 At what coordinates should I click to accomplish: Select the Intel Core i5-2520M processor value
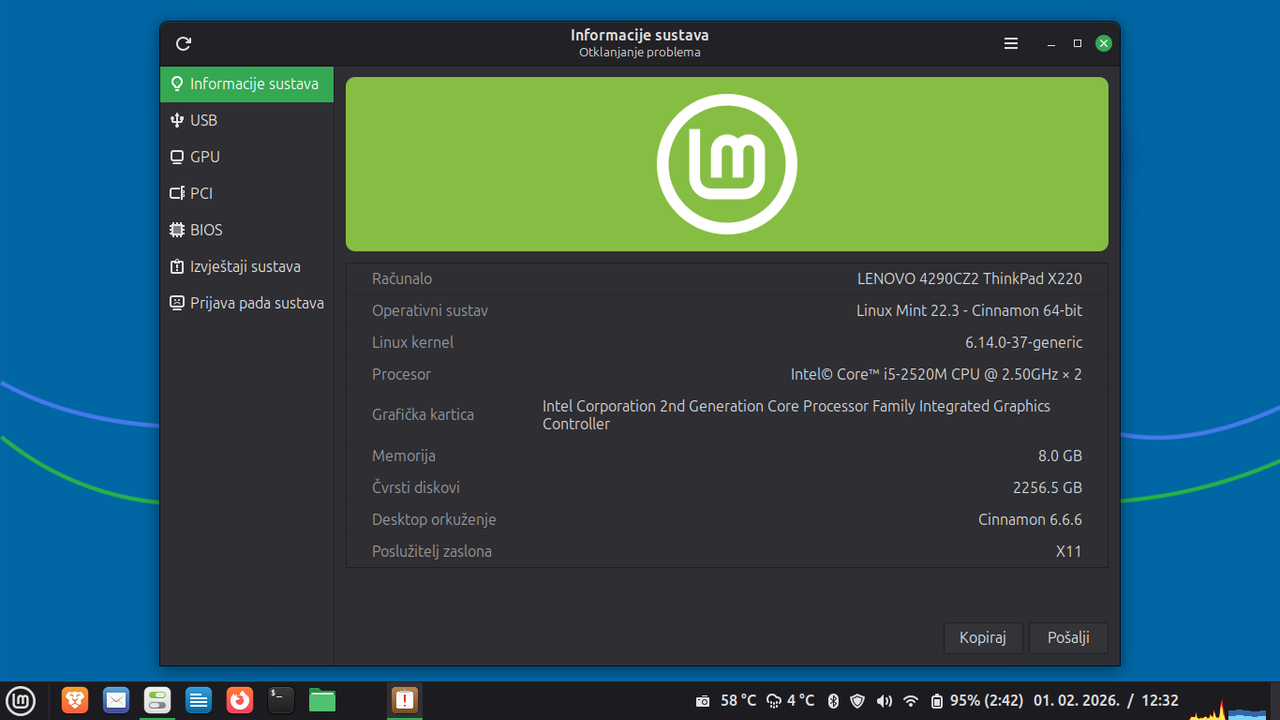936,374
